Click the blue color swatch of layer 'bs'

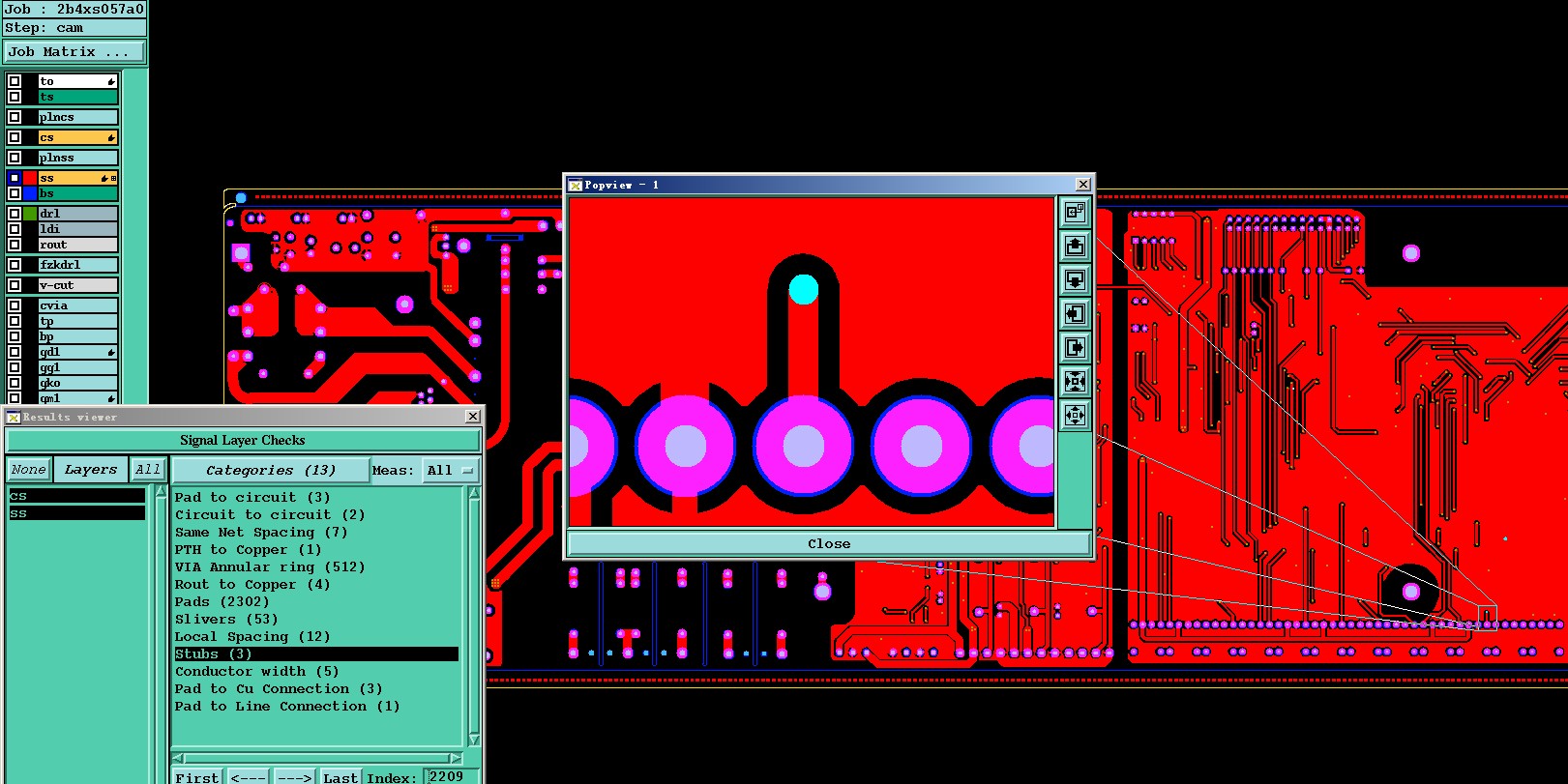pos(30,193)
